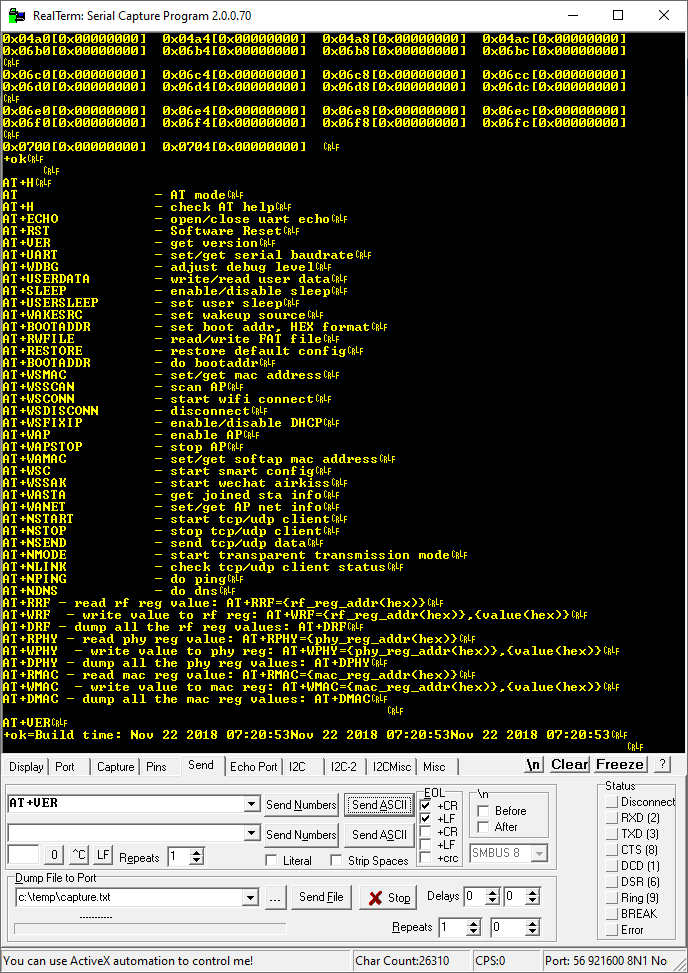The image size is (688, 973).
Task: Enable the unchecked +CR EOL checkbox
Action: click(x=426, y=832)
